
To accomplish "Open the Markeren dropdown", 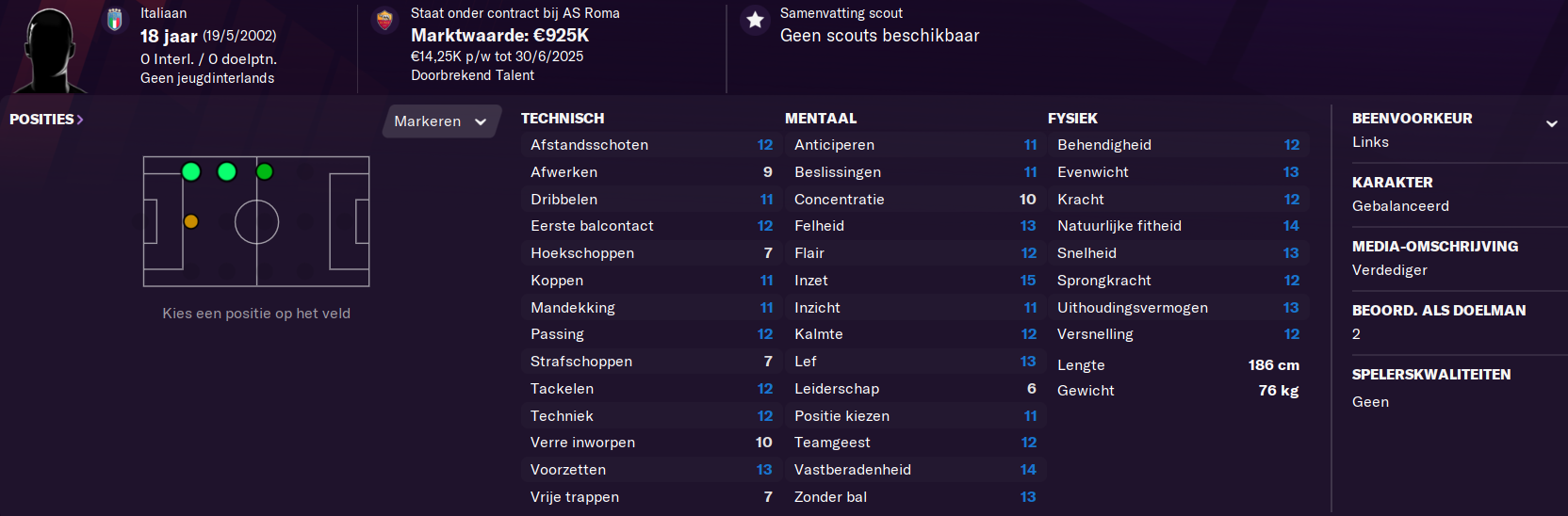I will point(441,121).
